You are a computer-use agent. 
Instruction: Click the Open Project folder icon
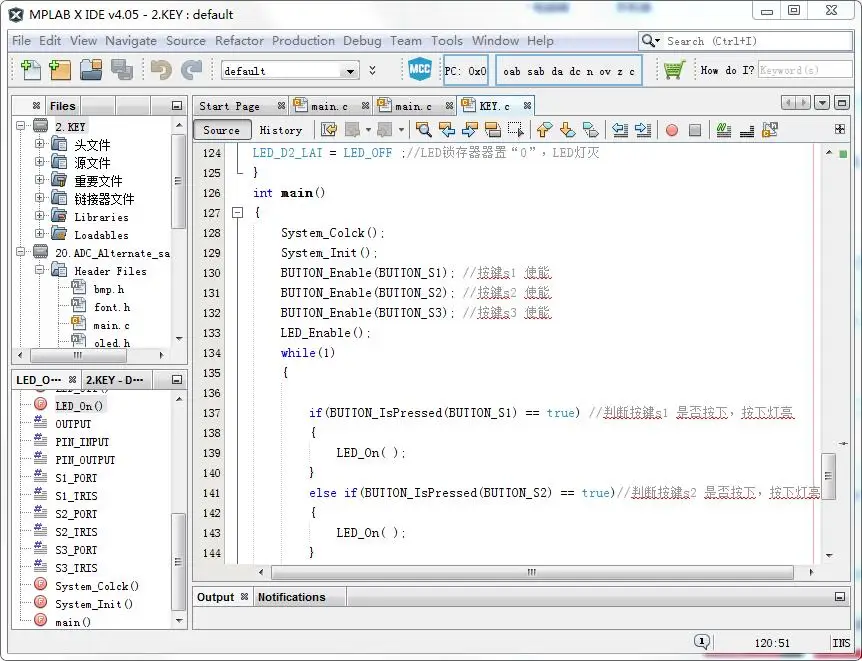coord(91,70)
